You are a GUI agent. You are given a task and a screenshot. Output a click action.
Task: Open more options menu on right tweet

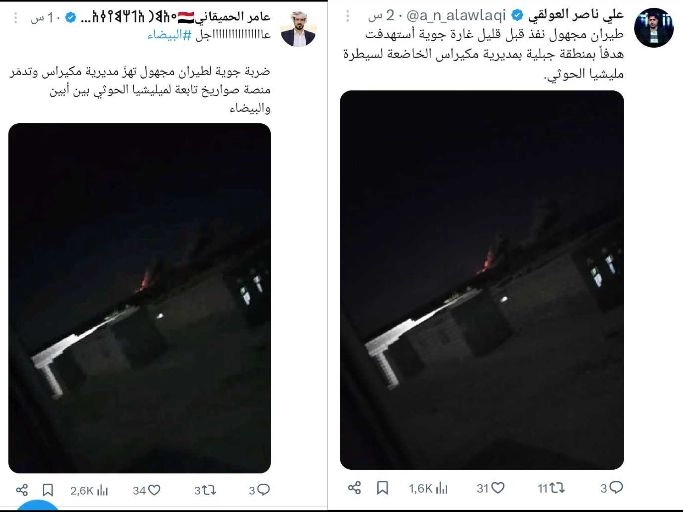[348, 16]
